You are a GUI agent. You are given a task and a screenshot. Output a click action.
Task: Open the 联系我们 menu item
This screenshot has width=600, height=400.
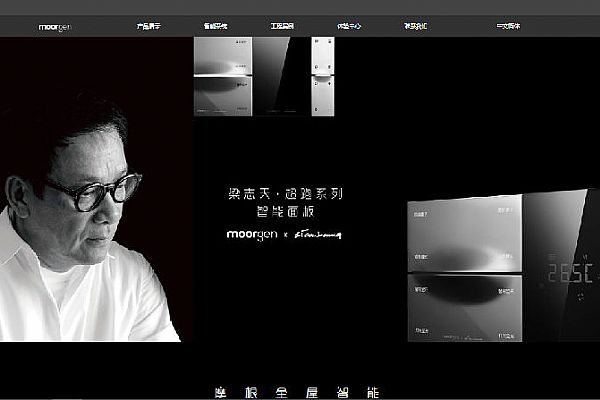415,26
